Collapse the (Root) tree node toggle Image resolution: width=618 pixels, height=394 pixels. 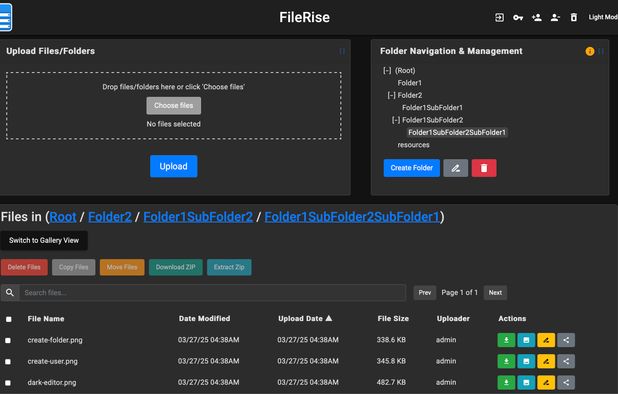coord(387,71)
